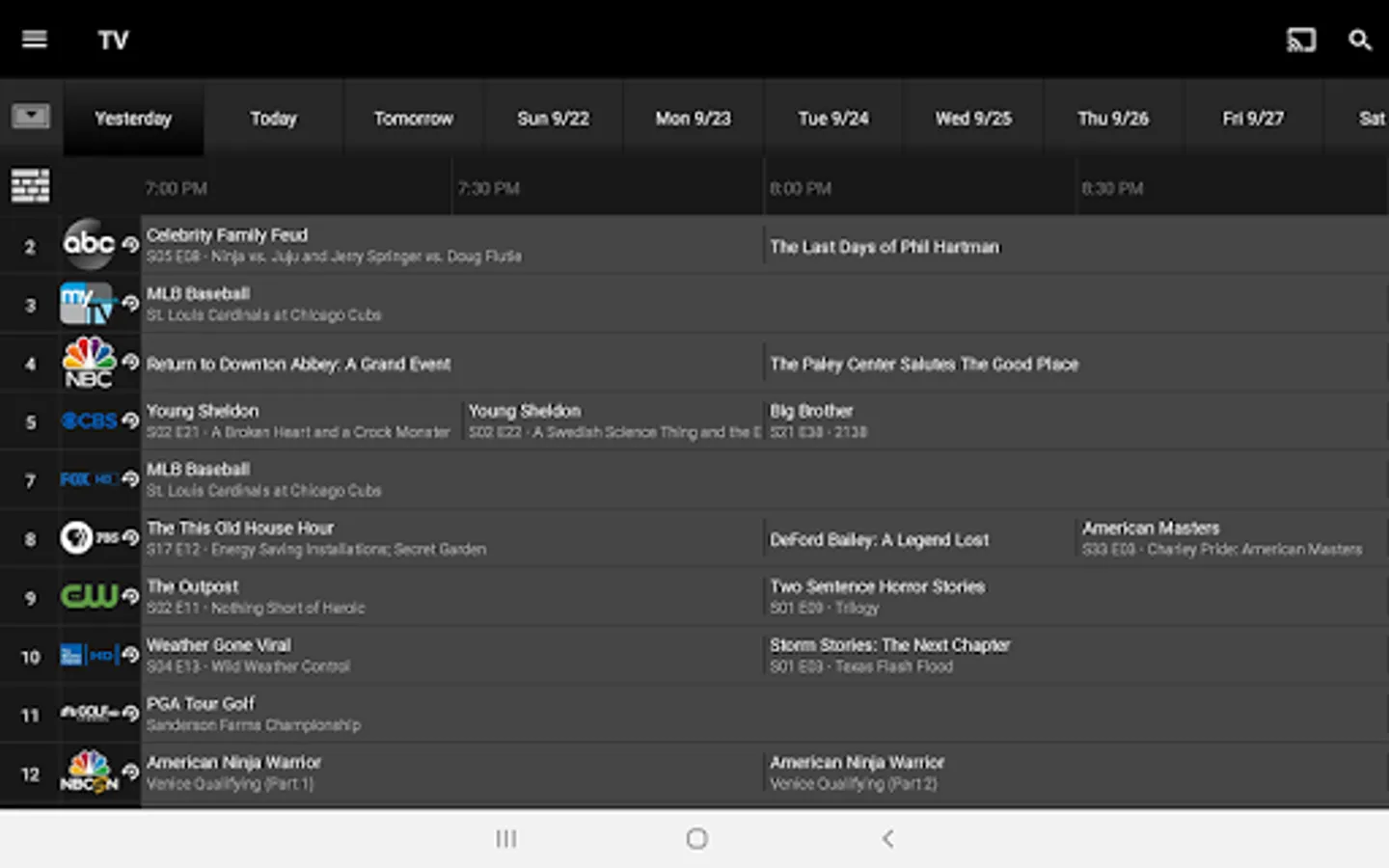1389x868 pixels.
Task: Select the PBS channel logo
Action: [89, 537]
